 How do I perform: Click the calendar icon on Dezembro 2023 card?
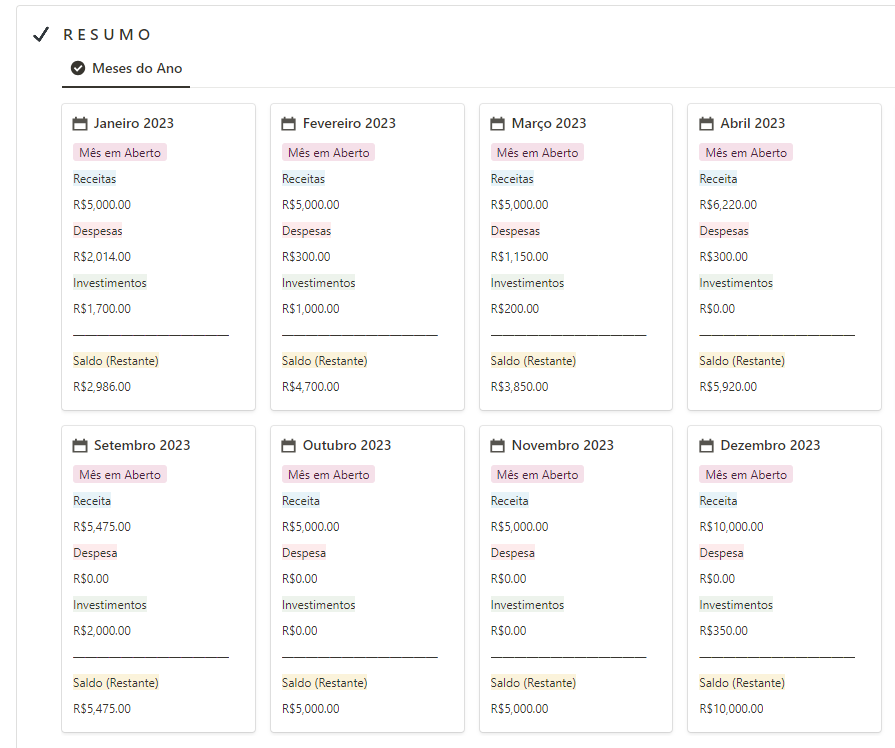pyautogui.click(x=707, y=446)
